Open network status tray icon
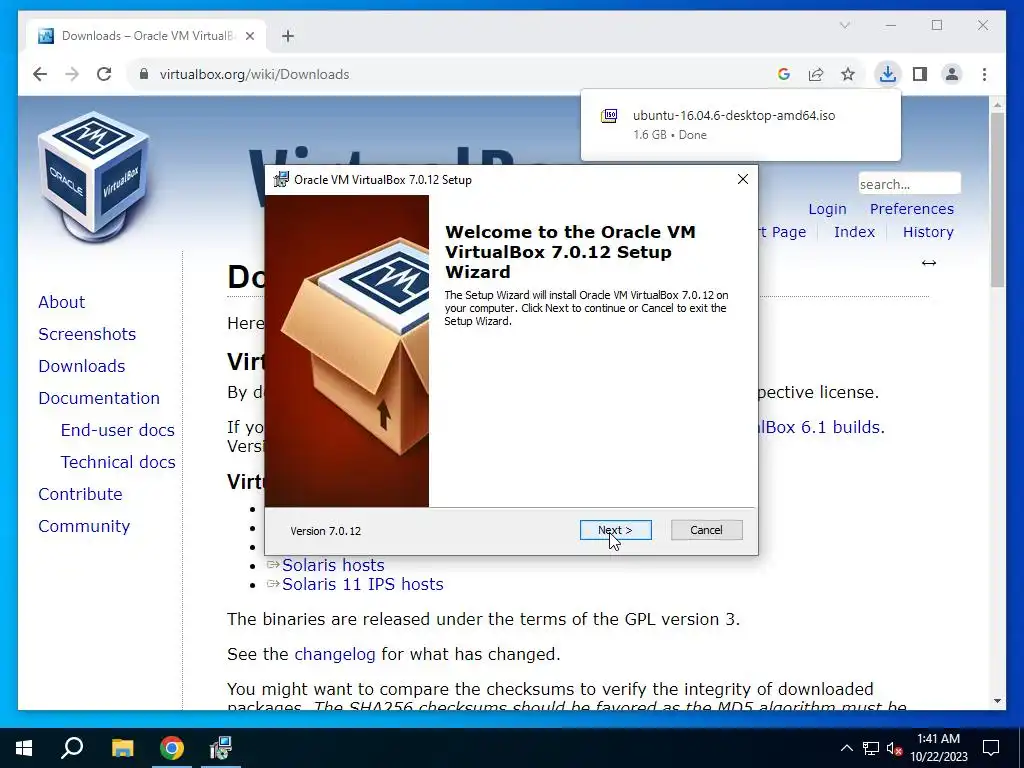Viewport: 1024px width, 768px height. click(871, 748)
